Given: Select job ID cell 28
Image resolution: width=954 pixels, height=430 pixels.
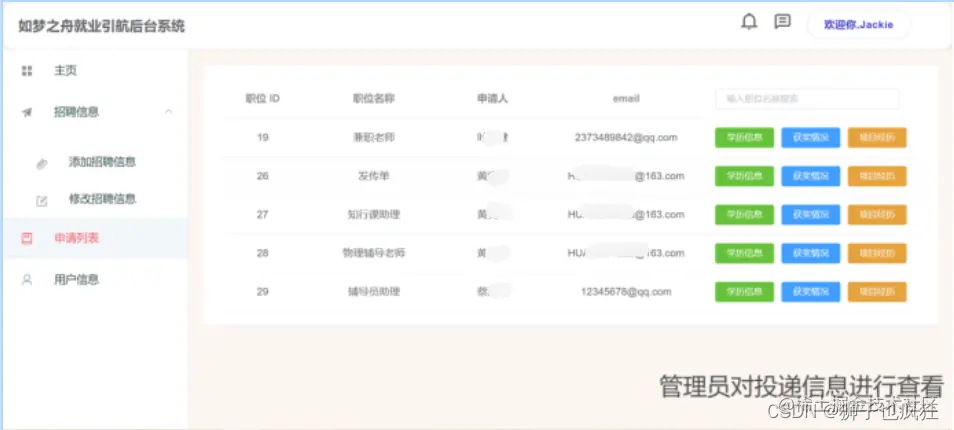Looking at the screenshot, I should click(262, 253).
